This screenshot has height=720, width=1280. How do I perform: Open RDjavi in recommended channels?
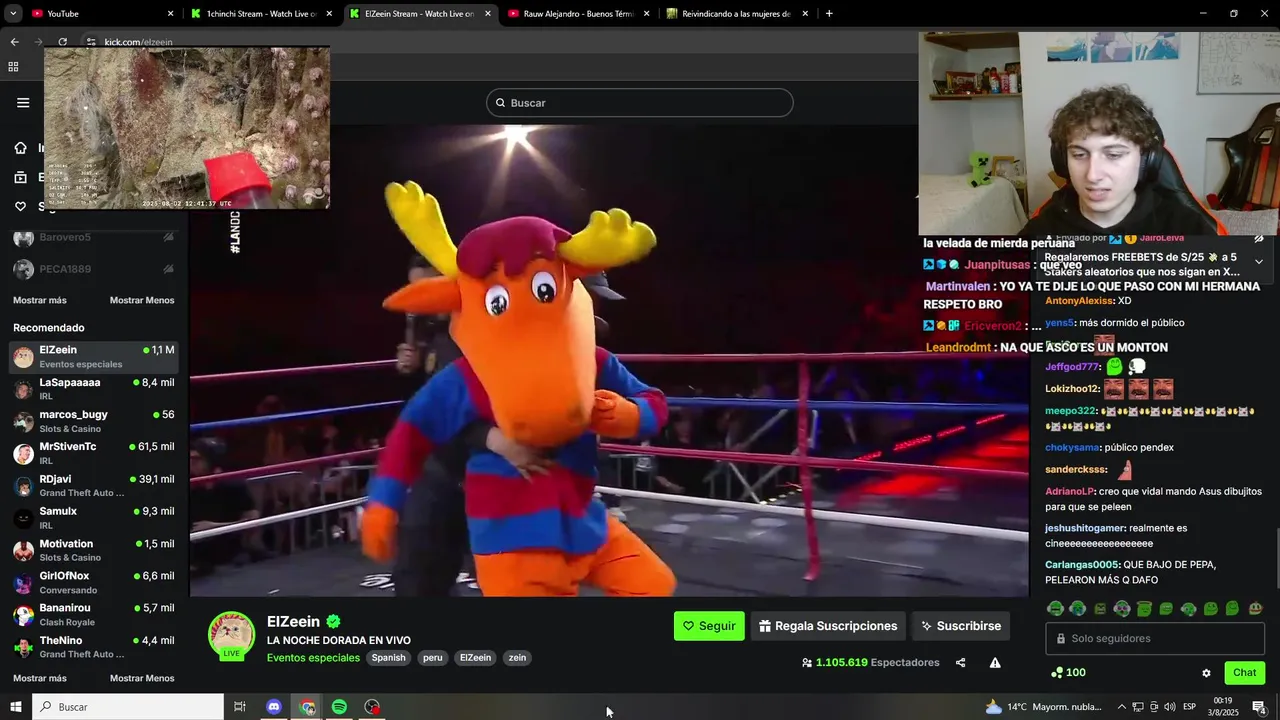point(94,485)
